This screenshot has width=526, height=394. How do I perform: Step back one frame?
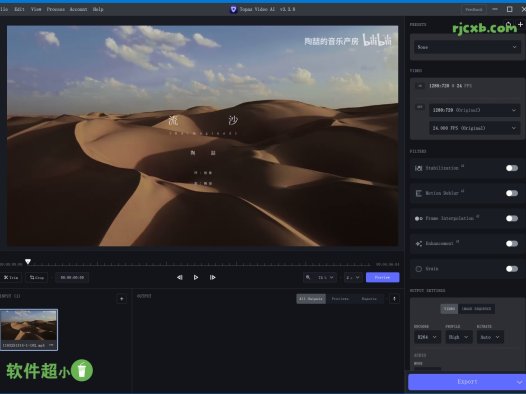(180, 277)
